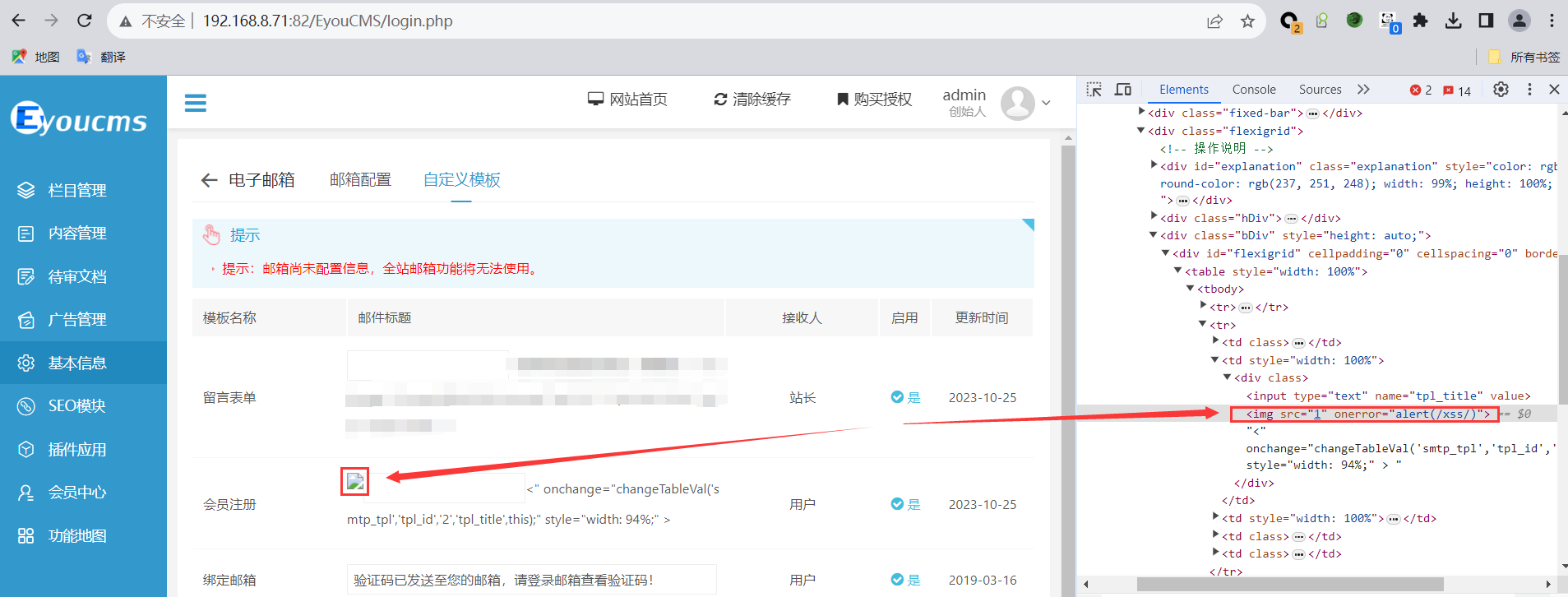Image resolution: width=1568 pixels, height=597 pixels.
Task: Toggle browser side panel icon
Action: tap(1486, 21)
